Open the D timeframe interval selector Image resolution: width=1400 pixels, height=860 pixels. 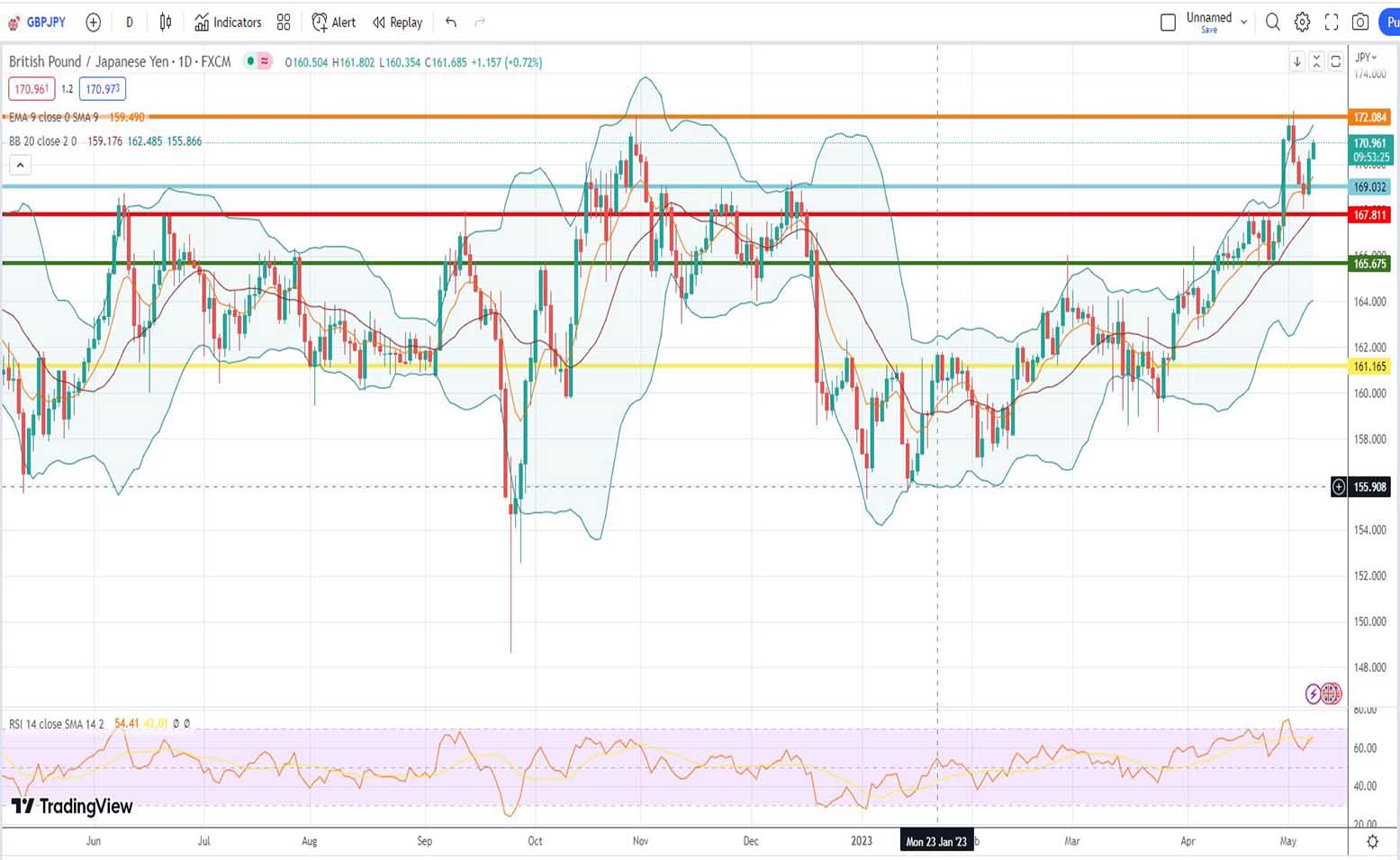coord(129,23)
